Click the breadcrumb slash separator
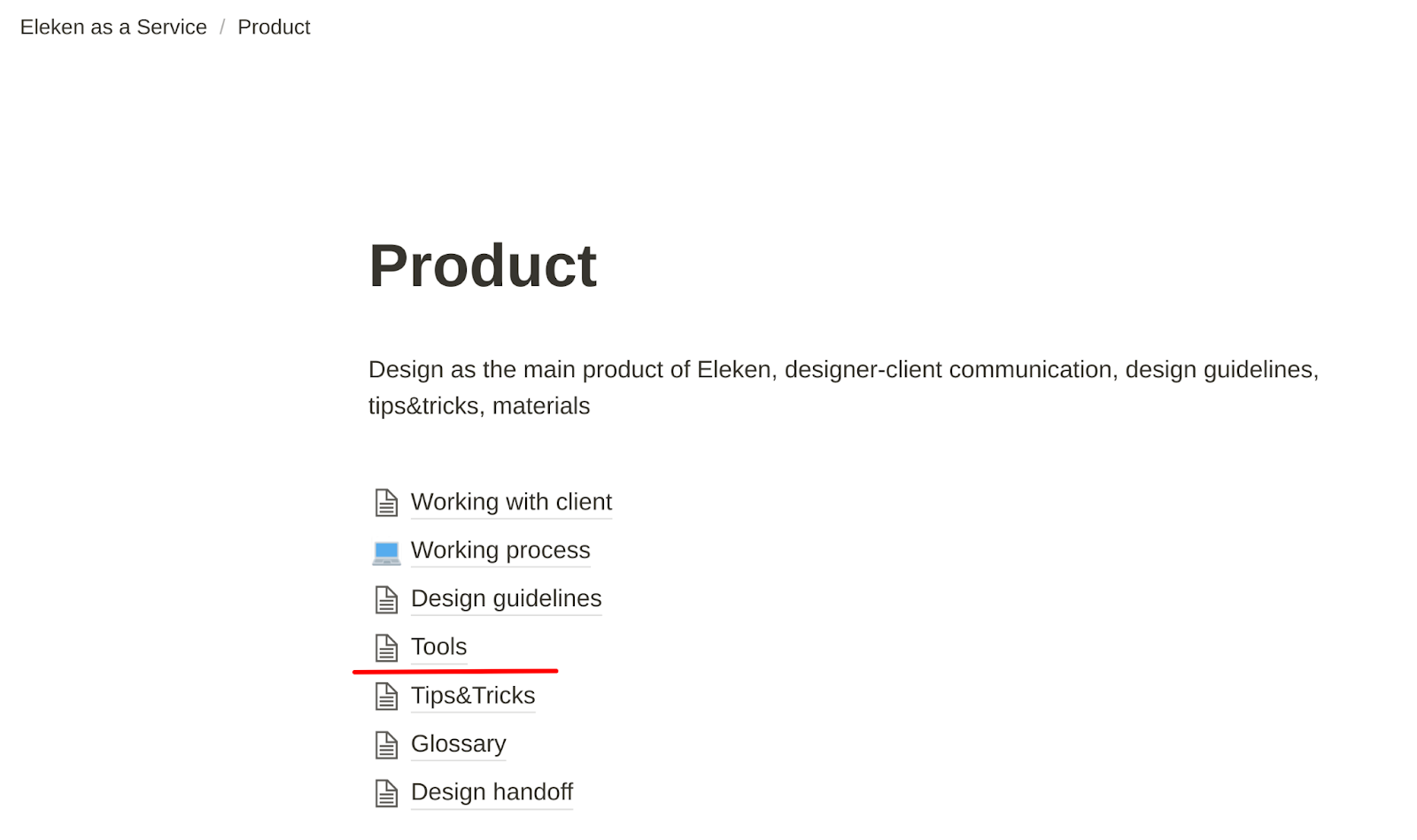Viewport: 1417px width, 840px height. tap(222, 27)
